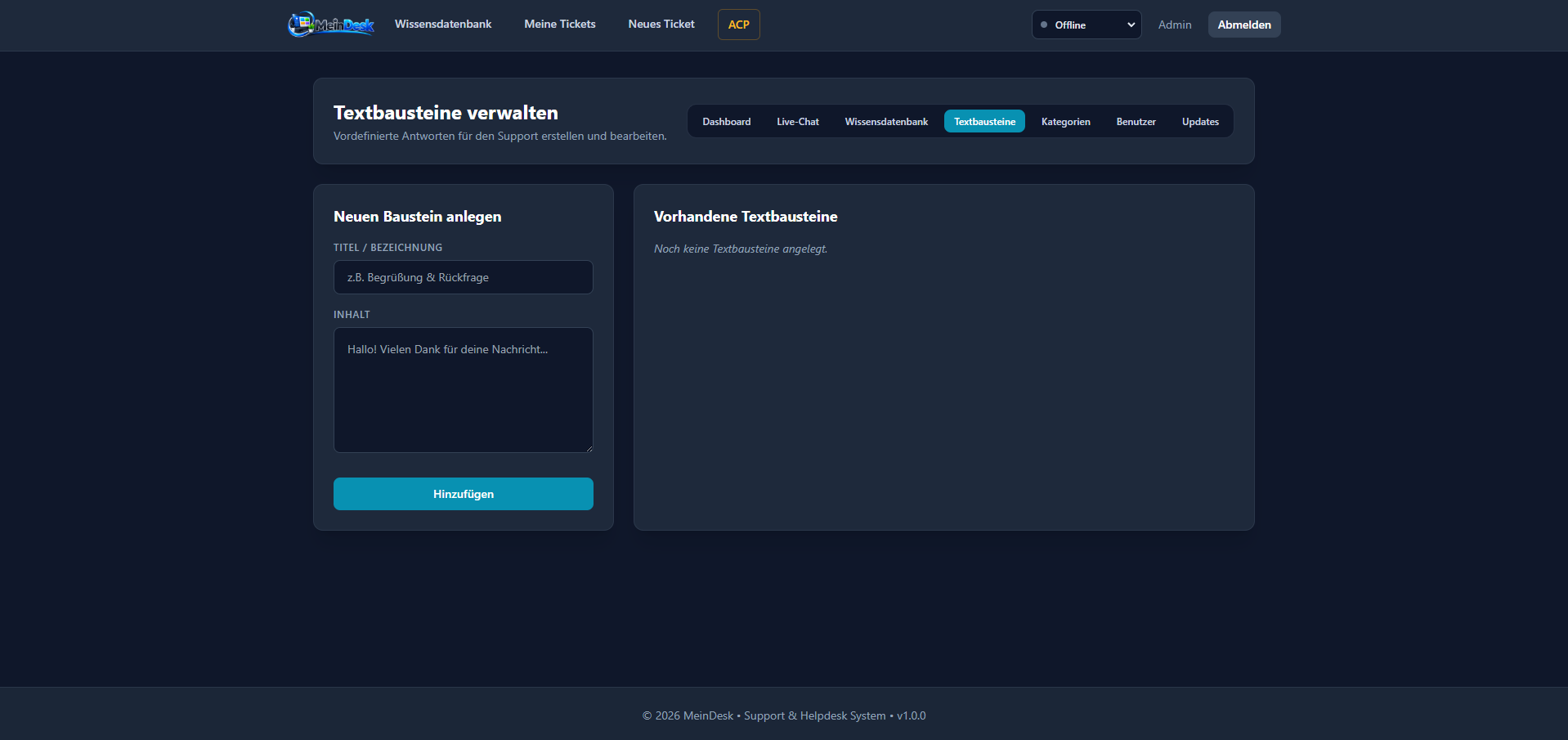Click the 'Neuen Baustein anlegen' heading
1568x740 pixels.
pyautogui.click(x=418, y=217)
